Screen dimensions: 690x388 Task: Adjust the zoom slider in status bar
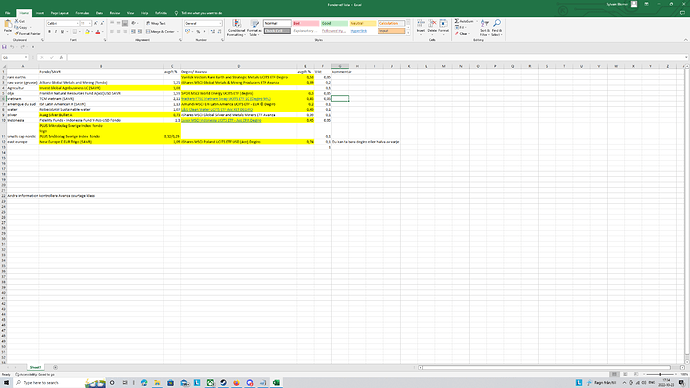coord(660,374)
